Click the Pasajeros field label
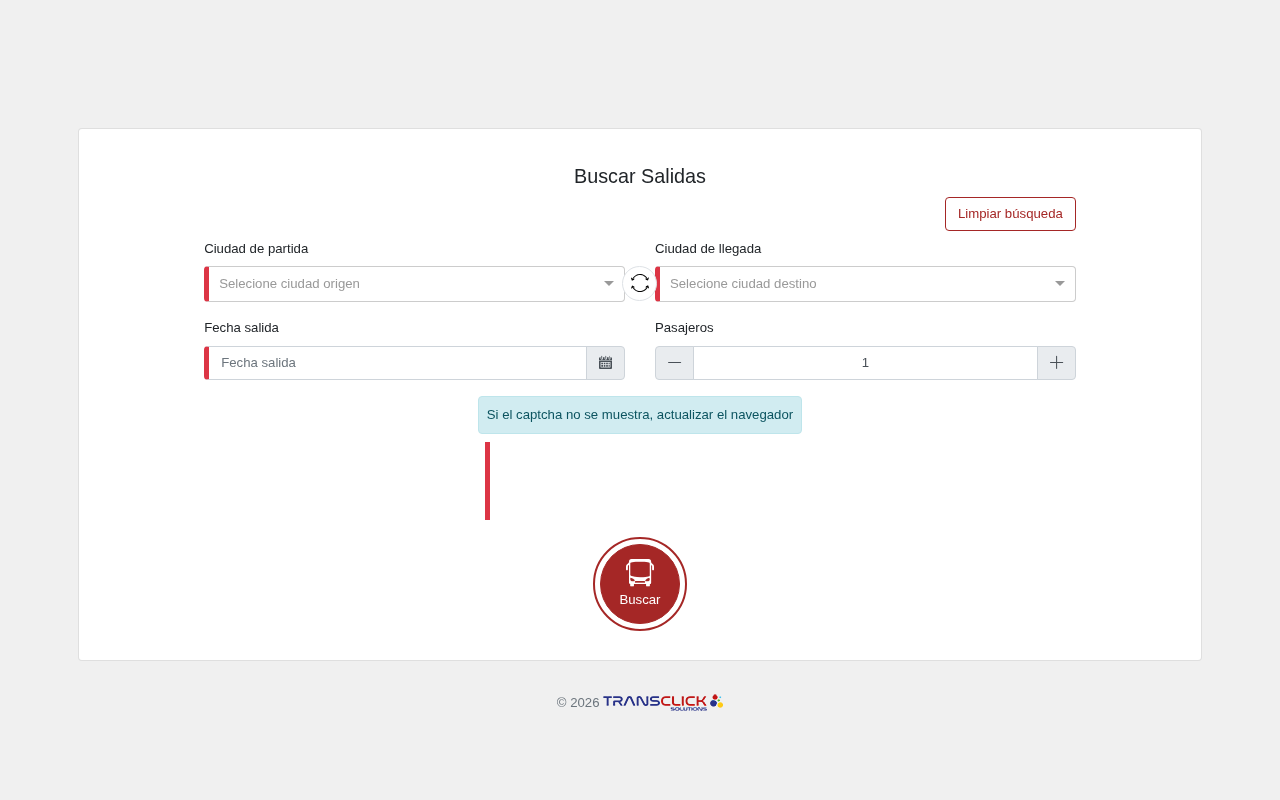 click(684, 328)
